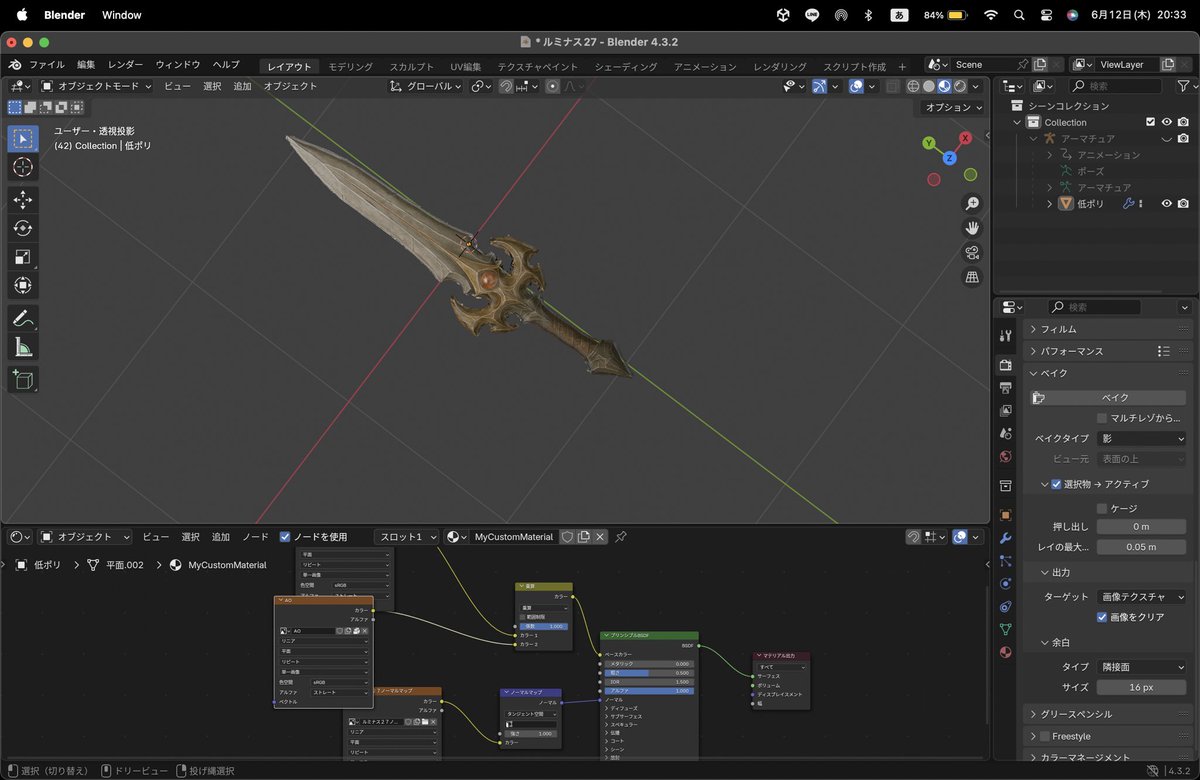The image size is (1200, 780).
Task: Open the Global transform orientation dropdown
Action: [x=426, y=87]
